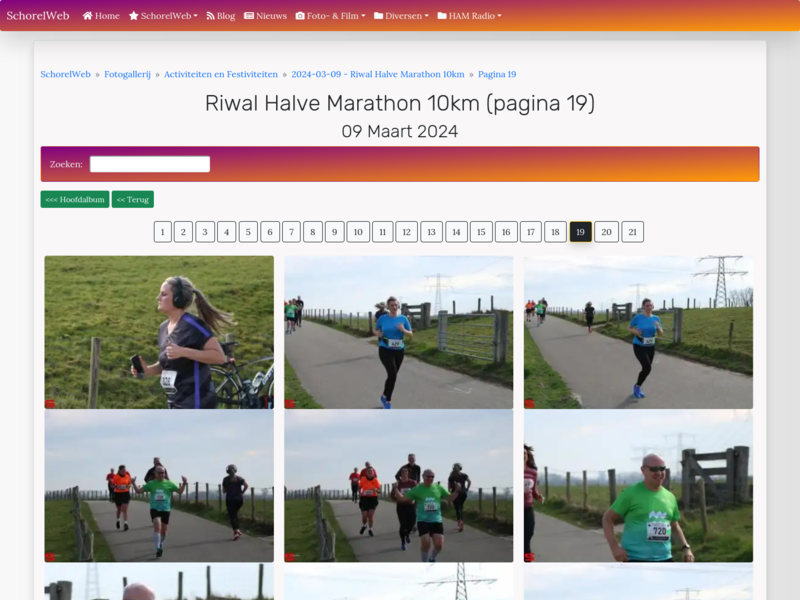This screenshot has height=600, width=800.
Task: Go to gallery page 9
Action: (335, 232)
